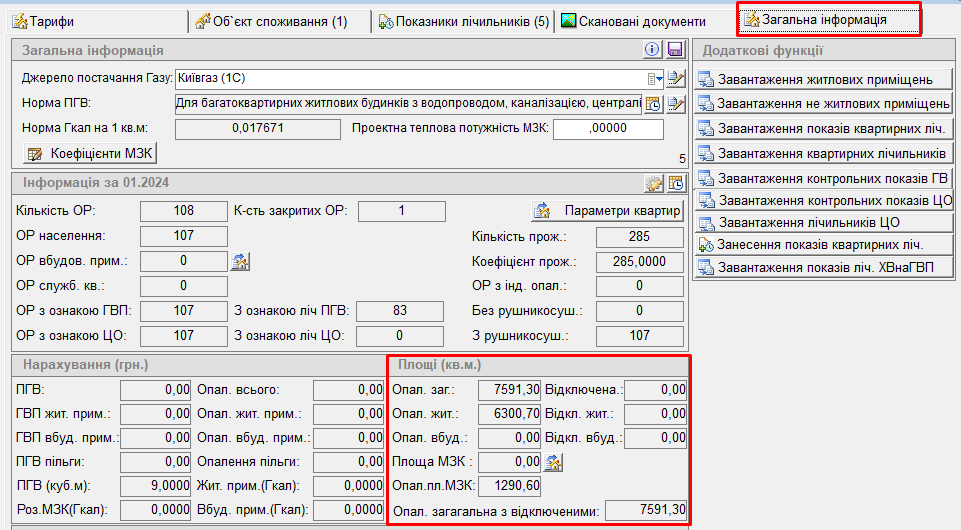Click the save floppy disk icon
The width and height of the screenshot is (961, 530).
pyautogui.click(x=675, y=50)
